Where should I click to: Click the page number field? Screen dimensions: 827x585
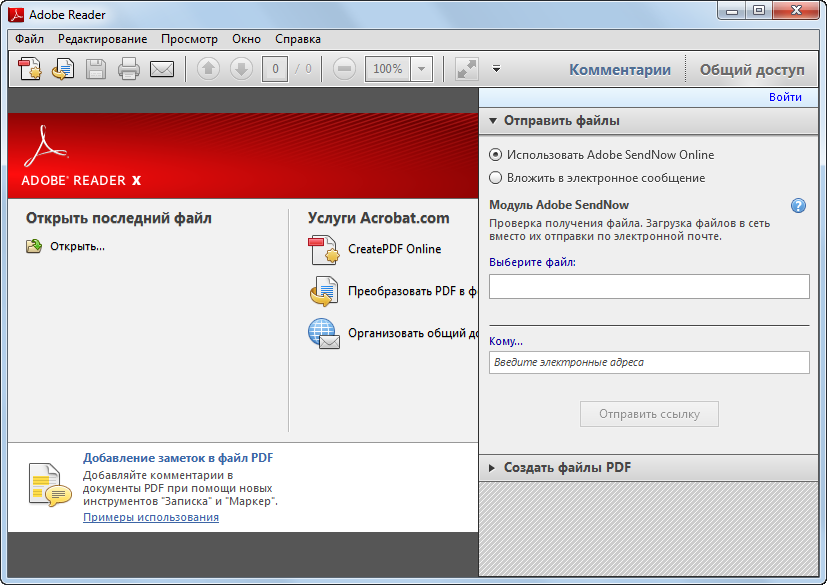[x=275, y=69]
